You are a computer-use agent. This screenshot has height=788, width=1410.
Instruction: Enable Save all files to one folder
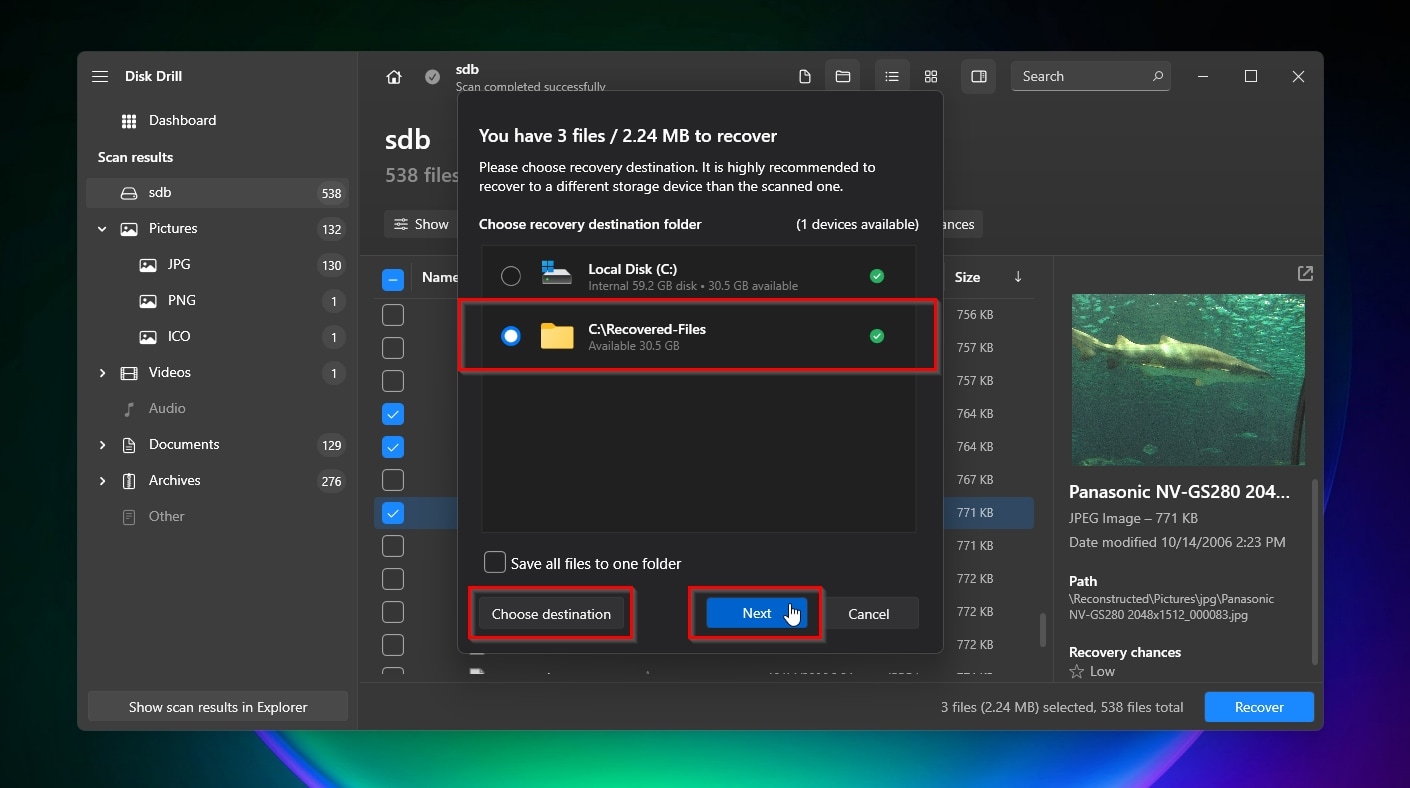pyautogui.click(x=495, y=562)
